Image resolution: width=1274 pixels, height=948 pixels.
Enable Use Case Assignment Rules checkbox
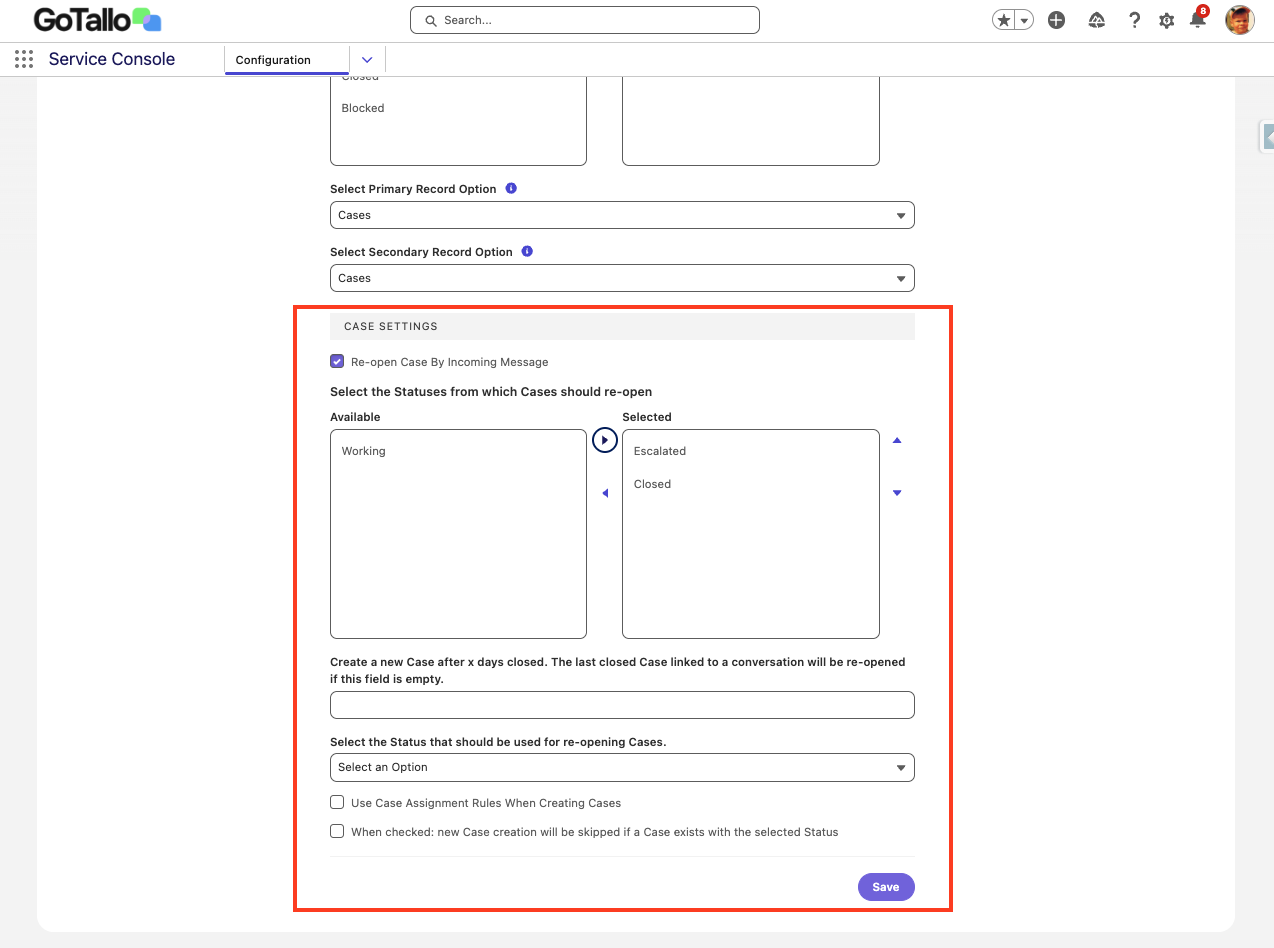tap(337, 803)
